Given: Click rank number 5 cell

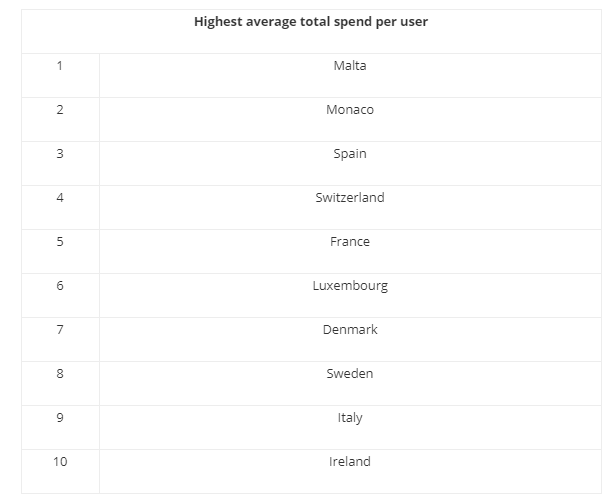Looking at the screenshot, I should [x=60, y=242].
